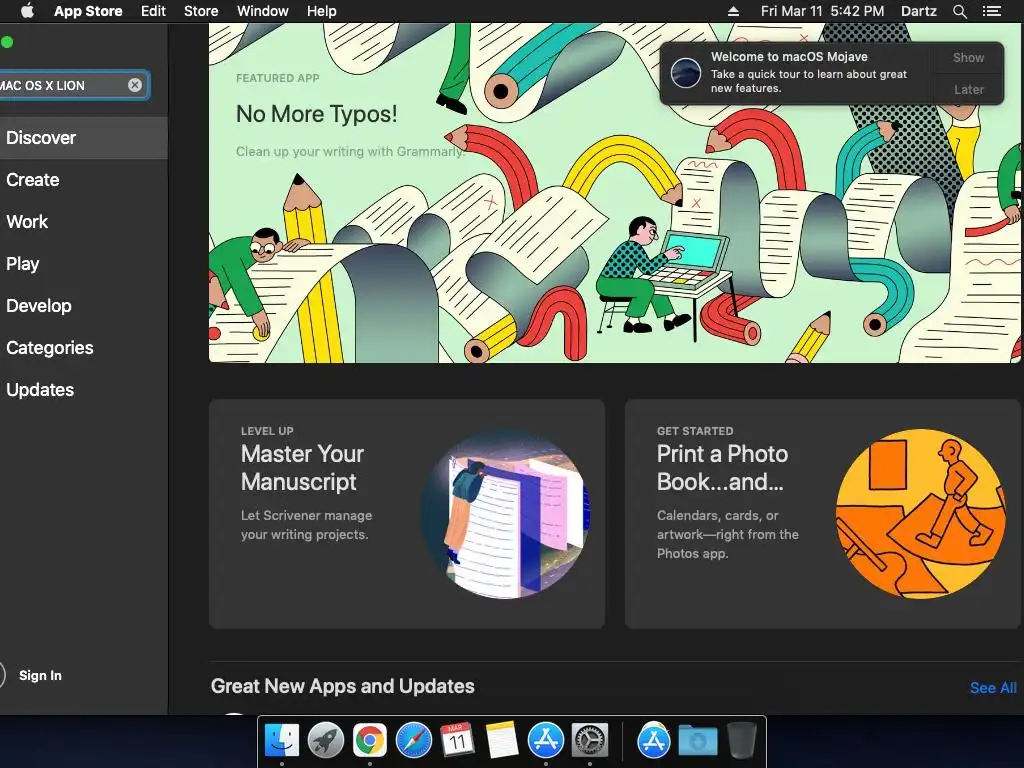Open the Apple menu icon

click(x=27, y=11)
